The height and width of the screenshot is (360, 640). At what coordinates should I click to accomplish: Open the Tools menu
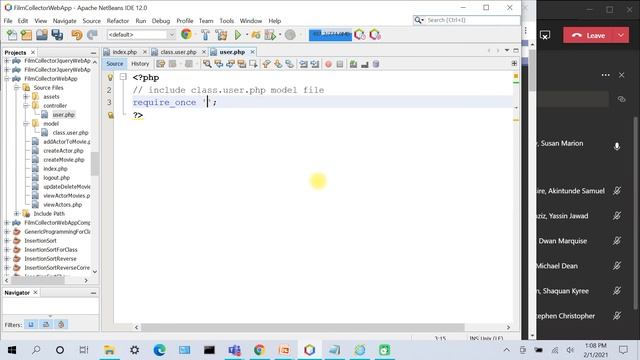coord(227,20)
